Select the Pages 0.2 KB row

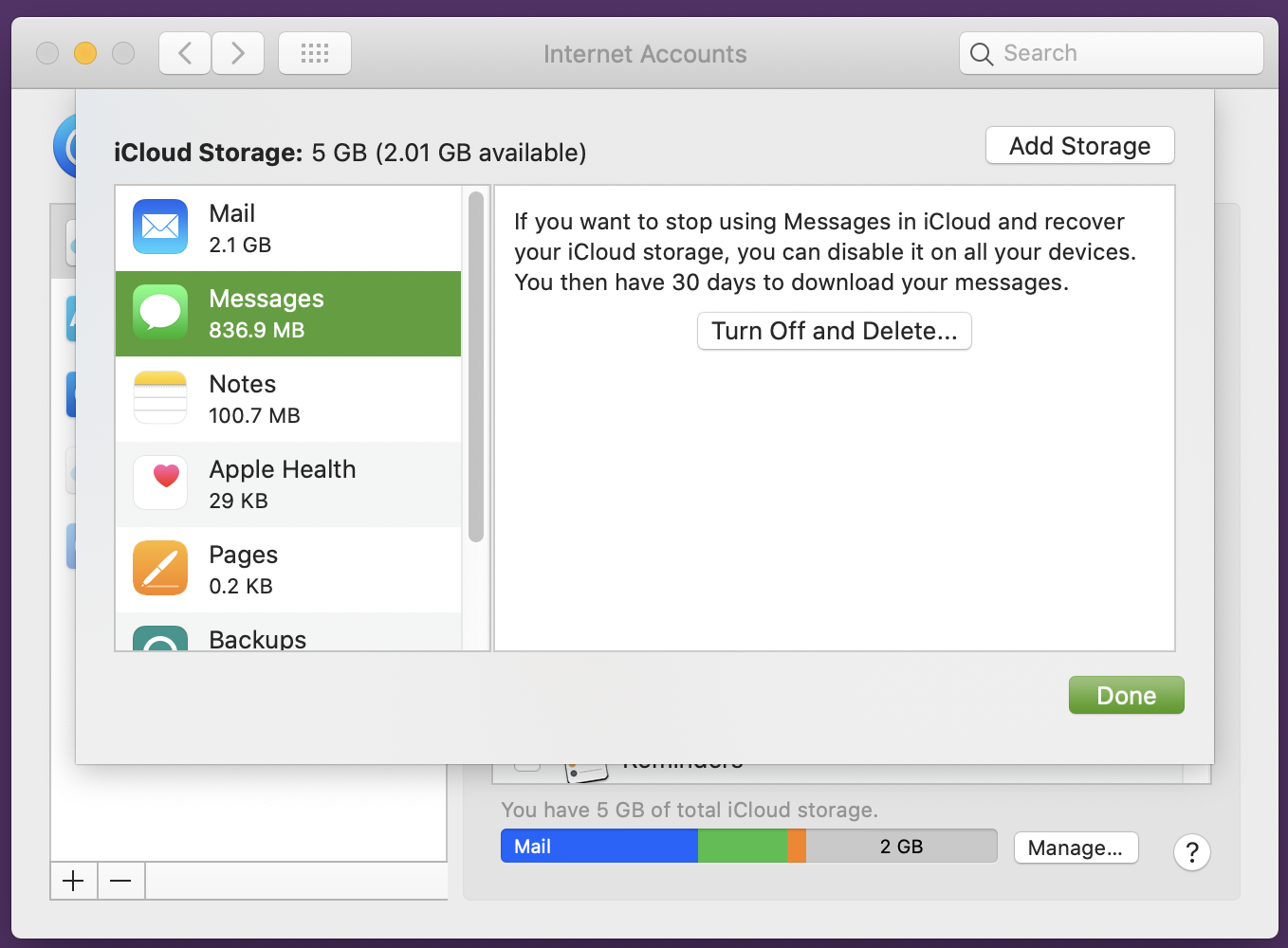[288, 570]
